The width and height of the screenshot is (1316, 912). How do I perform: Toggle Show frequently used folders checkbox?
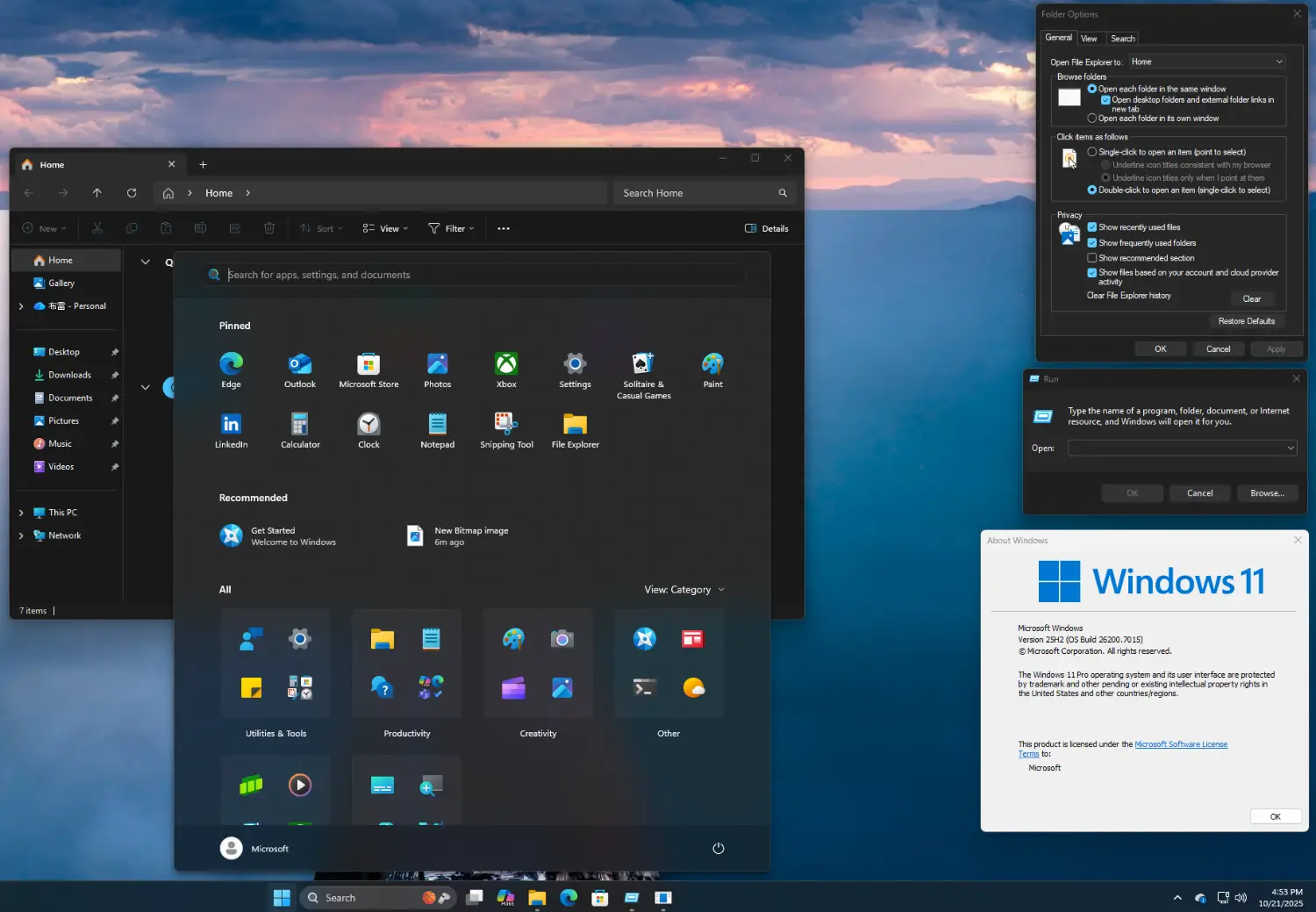1092,243
